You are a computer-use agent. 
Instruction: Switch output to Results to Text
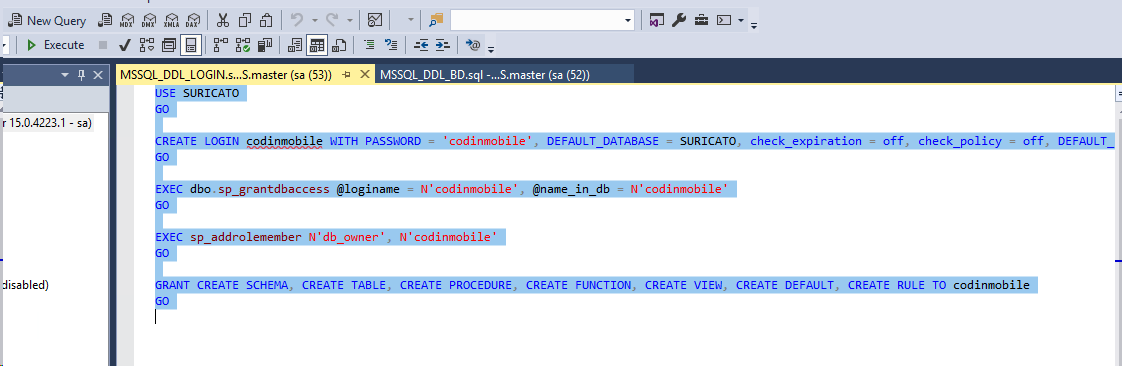tap(295, 45)
